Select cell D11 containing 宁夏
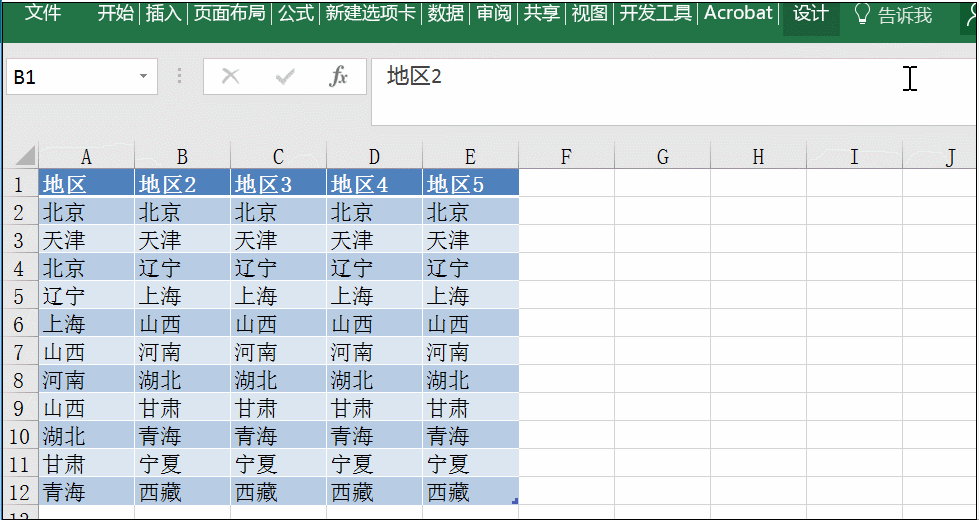 click(x=374, y=464)
